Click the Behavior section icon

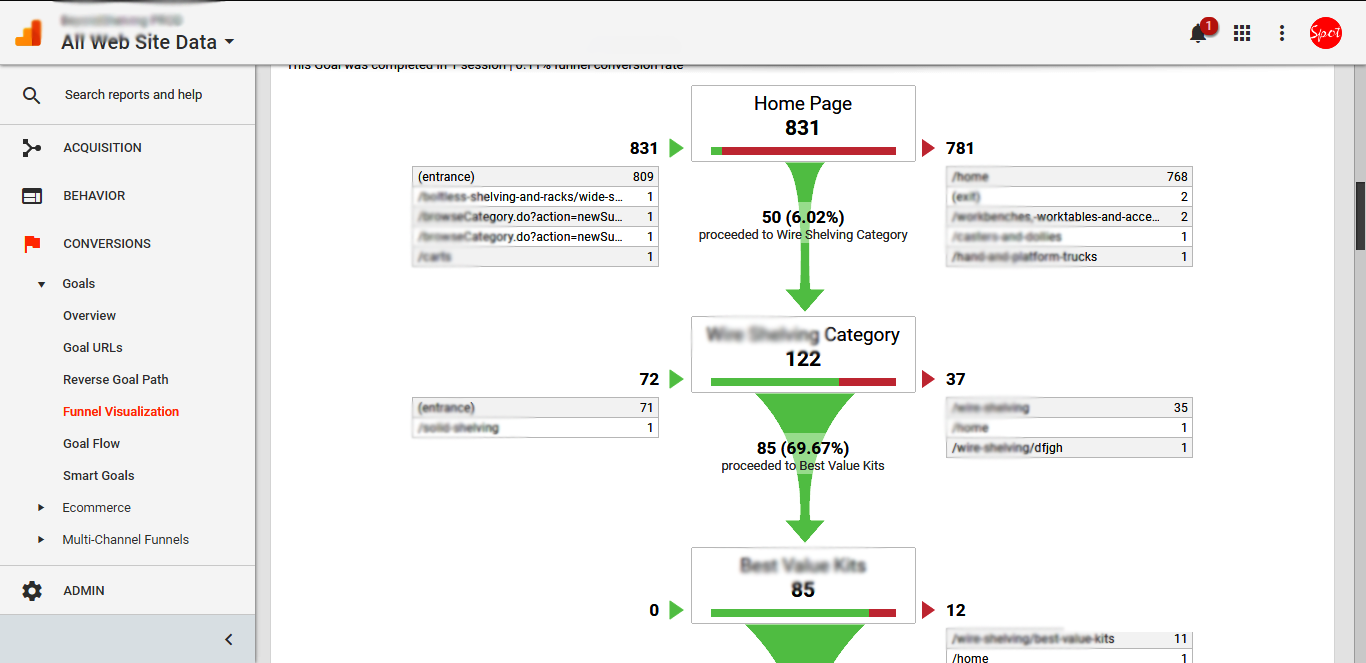pyautogui.click(x=32, y=196)
